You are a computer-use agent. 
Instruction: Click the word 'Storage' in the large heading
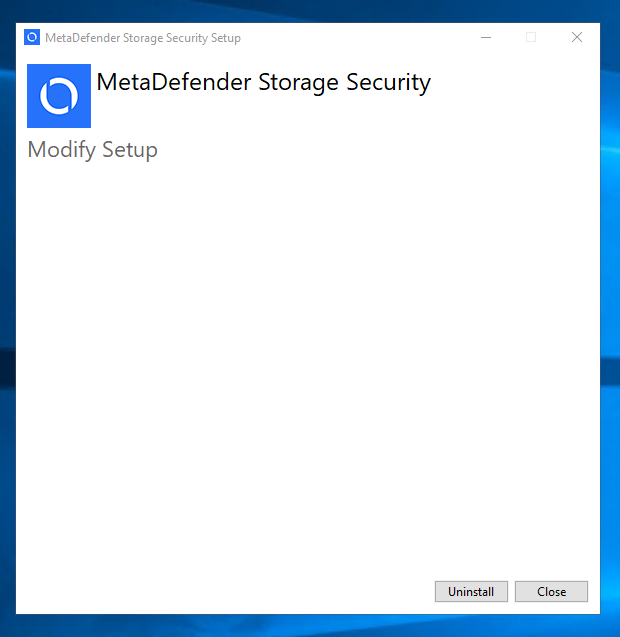click(299, 83)
